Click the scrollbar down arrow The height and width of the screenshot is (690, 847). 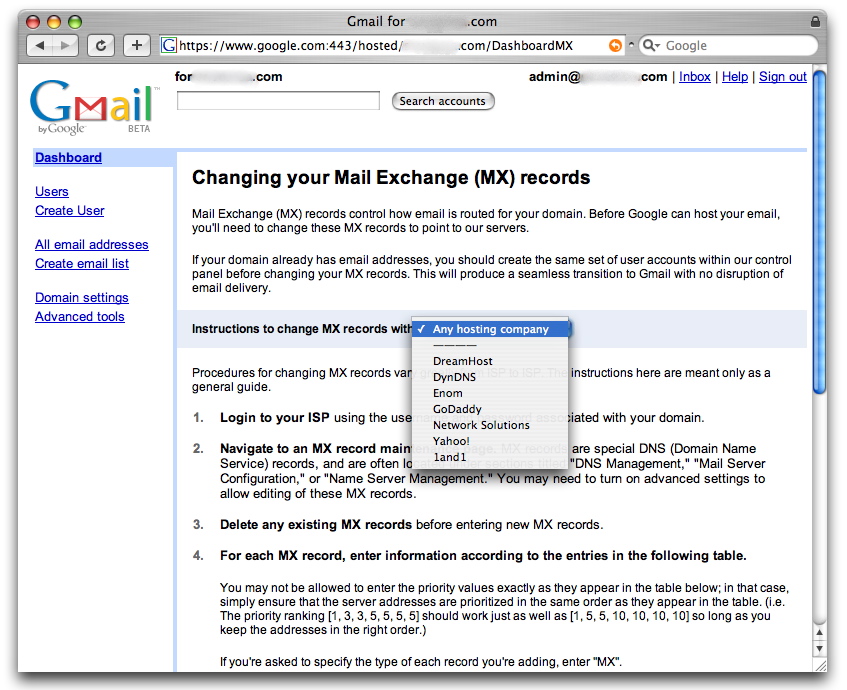coord(819,648)
